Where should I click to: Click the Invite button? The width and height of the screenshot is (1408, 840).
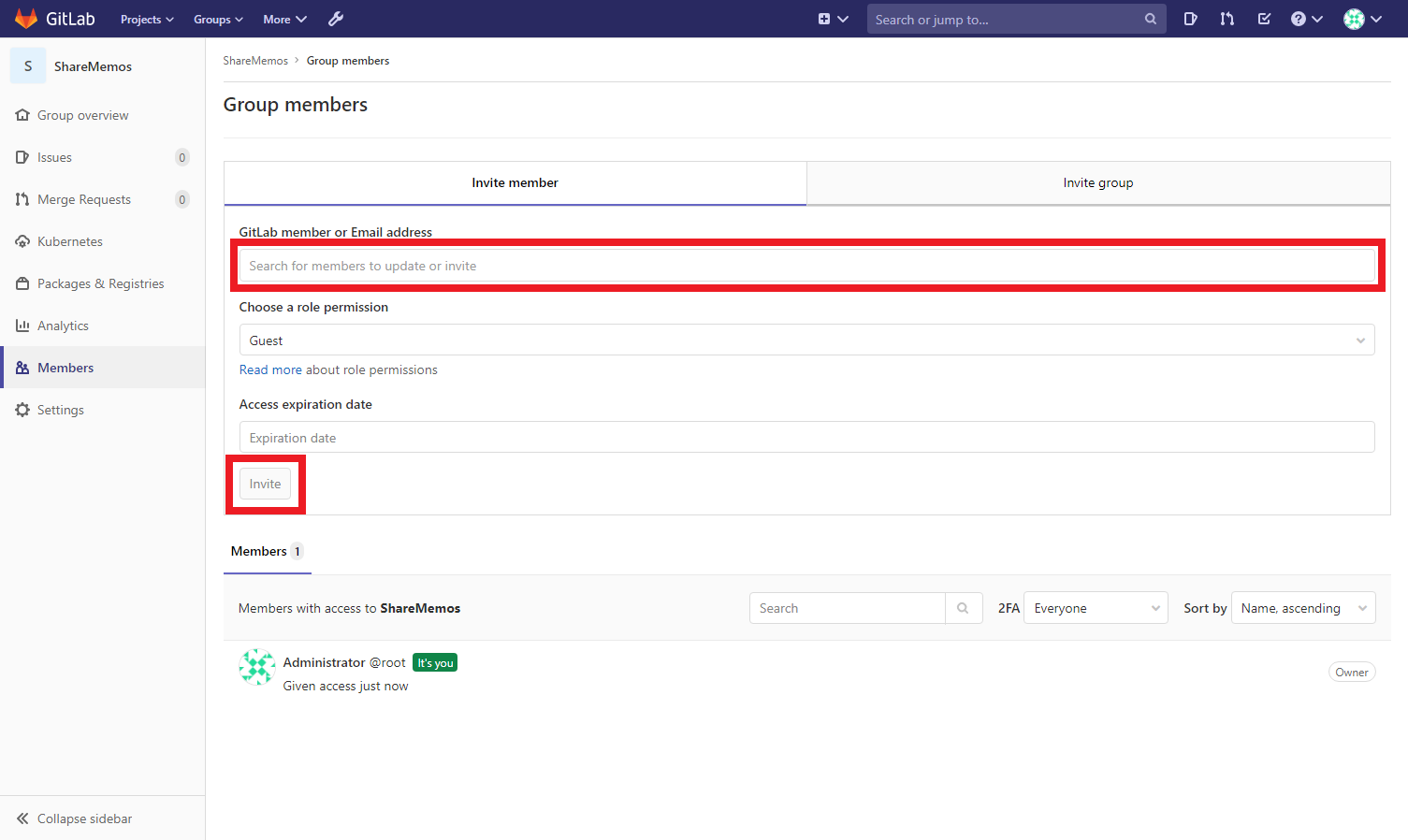[x=265, y=485]
